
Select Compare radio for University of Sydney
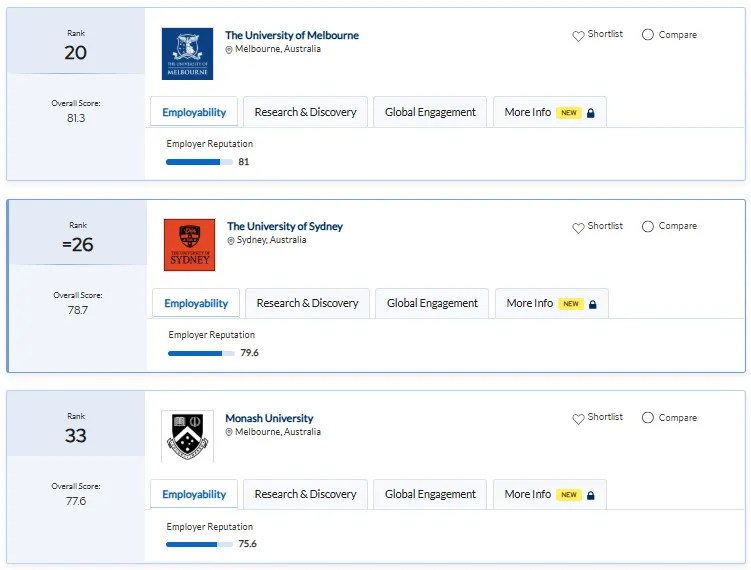coord(648,226)
